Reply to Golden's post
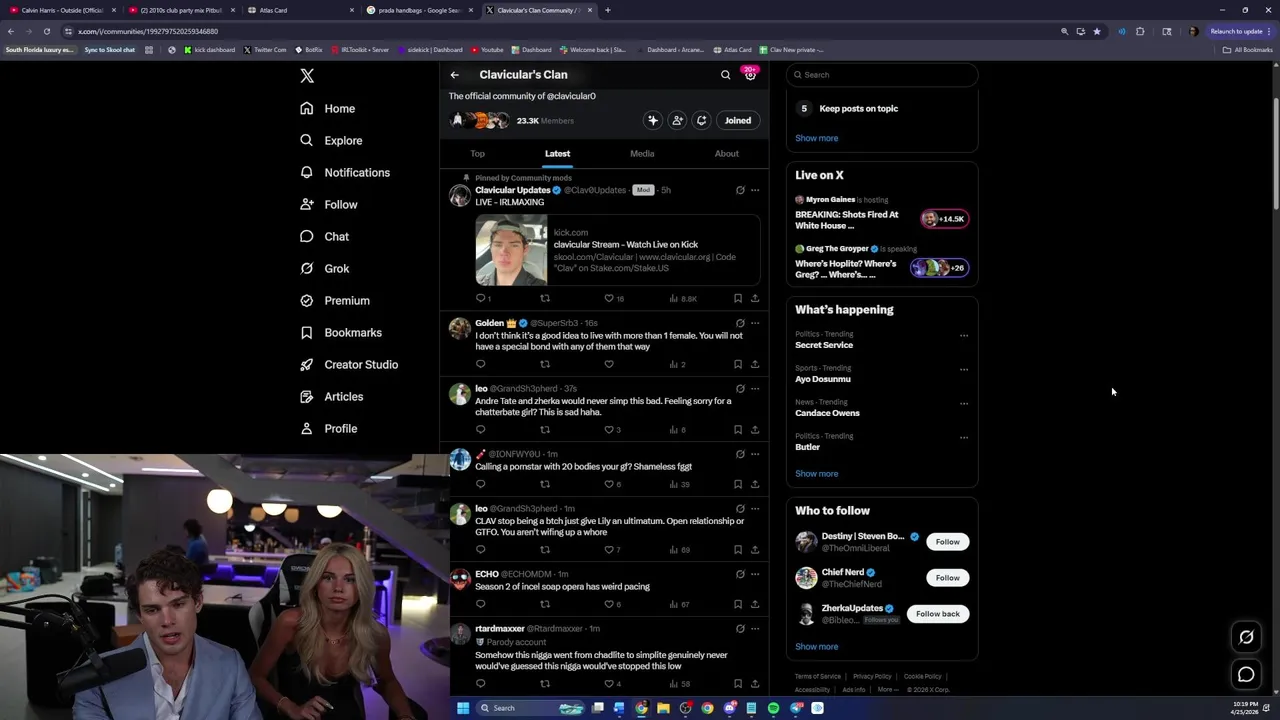 tap(481, 364)
